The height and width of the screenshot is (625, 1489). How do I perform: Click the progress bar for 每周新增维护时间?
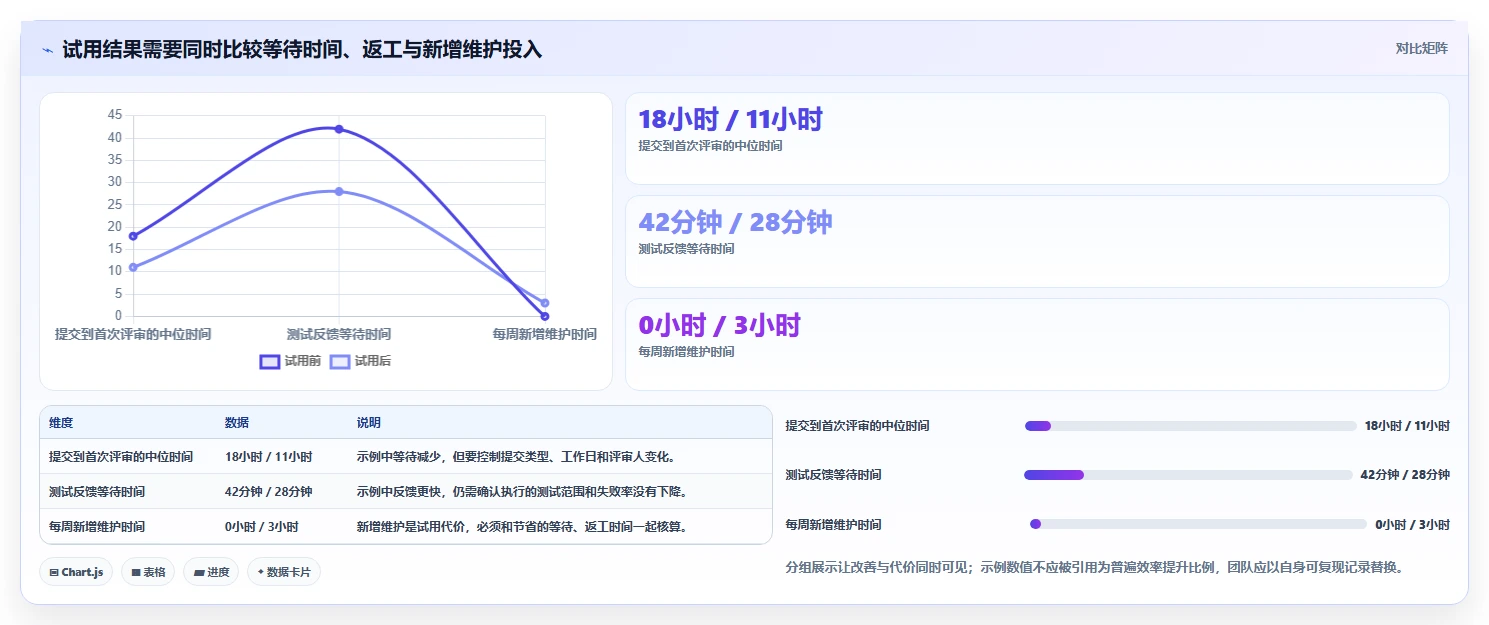(x=1198, y=524)
